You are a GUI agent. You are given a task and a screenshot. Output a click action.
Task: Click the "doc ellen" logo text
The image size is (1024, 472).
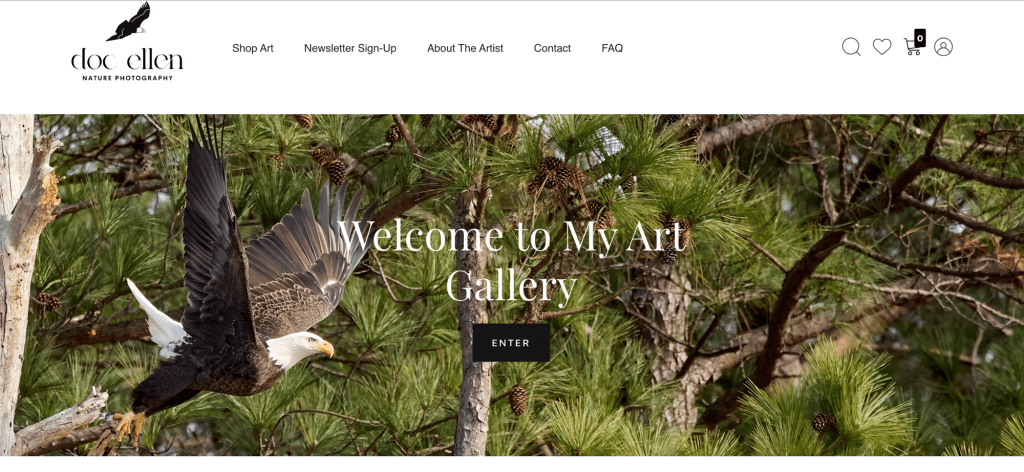click(127, 61)
